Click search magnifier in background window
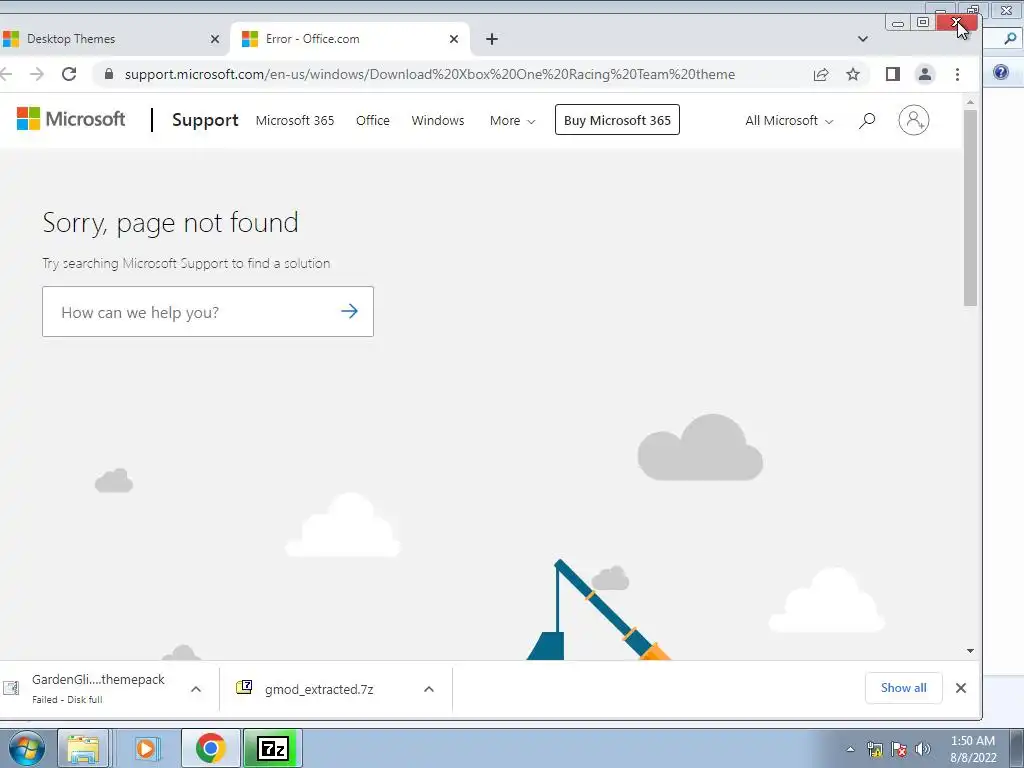This screenshot has width=1024, height=768. [1010, 39]
